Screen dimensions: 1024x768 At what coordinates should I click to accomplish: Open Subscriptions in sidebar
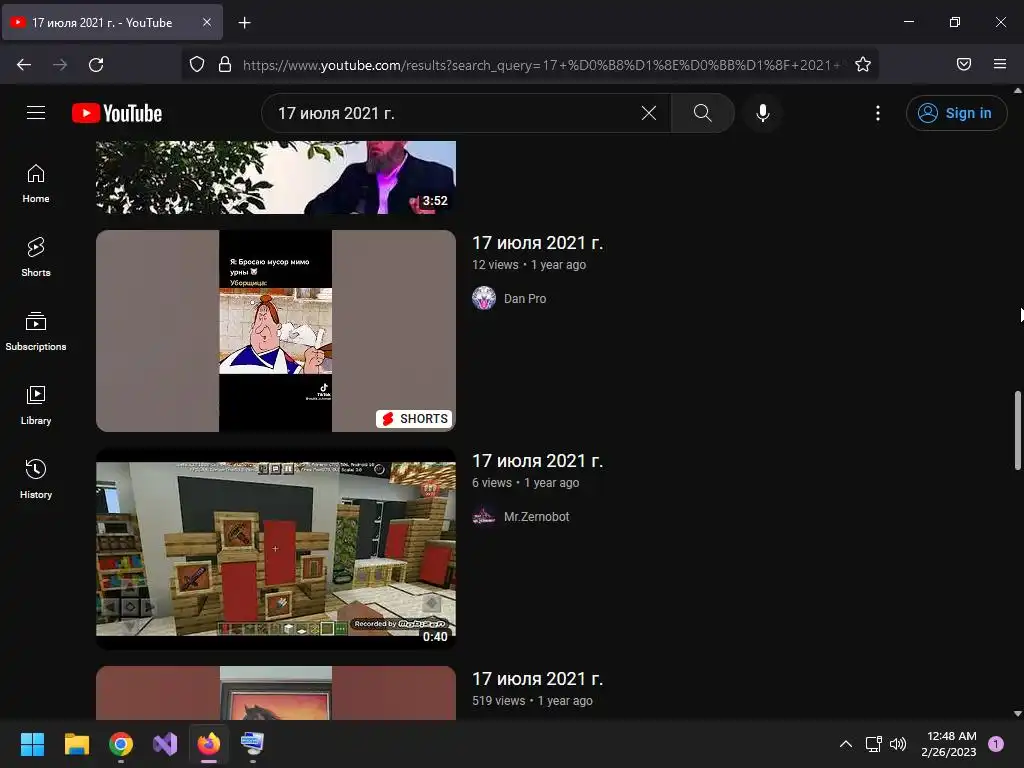[x=36, y=331]
